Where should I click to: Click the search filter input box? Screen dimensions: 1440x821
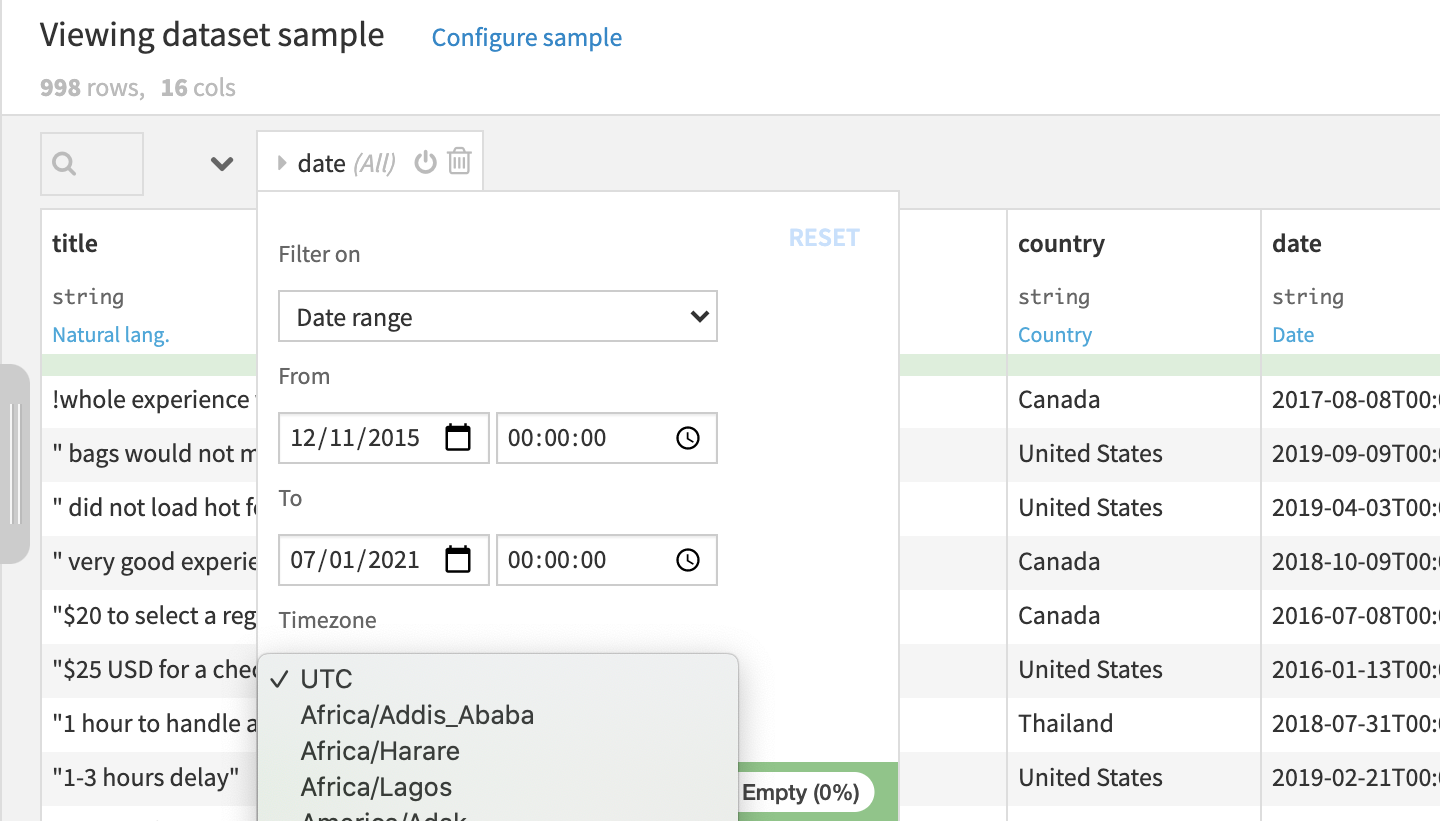[92, 164]
